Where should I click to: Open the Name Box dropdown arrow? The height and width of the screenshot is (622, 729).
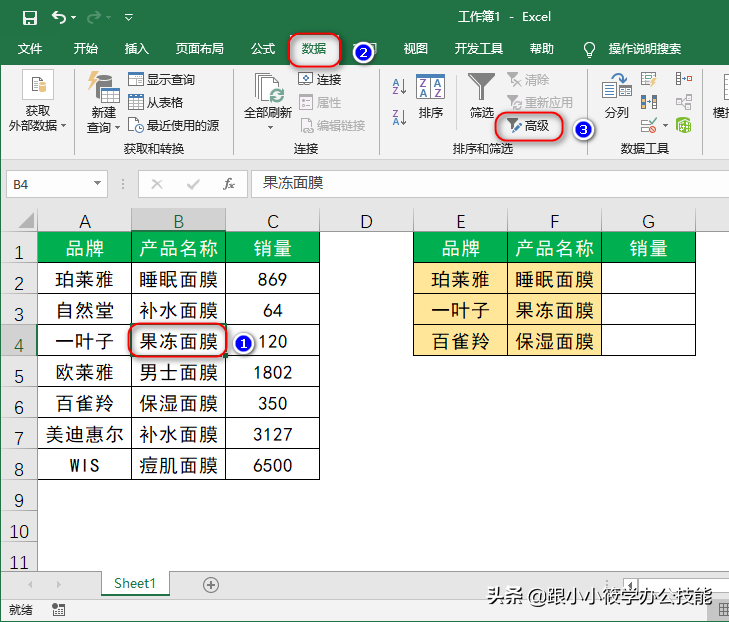click(x=97, y=183)
